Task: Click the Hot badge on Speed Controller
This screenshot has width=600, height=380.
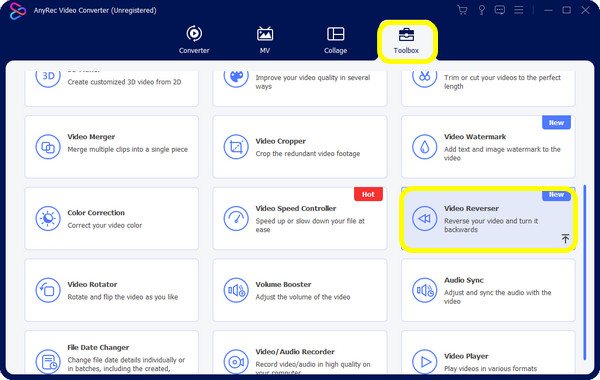Action: (x=368, y=194)
